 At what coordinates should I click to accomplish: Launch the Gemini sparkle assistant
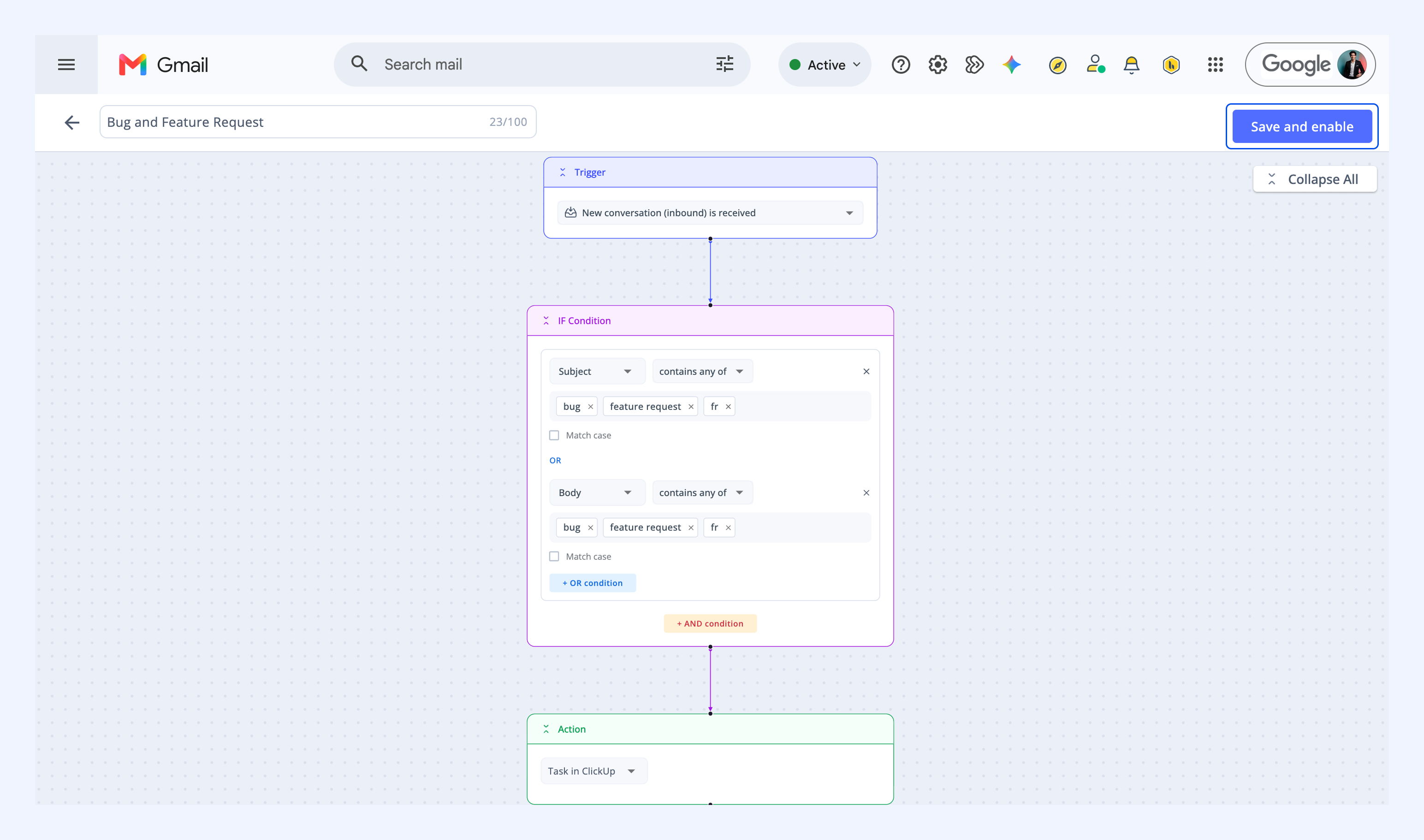click(x=1011, y=65)
